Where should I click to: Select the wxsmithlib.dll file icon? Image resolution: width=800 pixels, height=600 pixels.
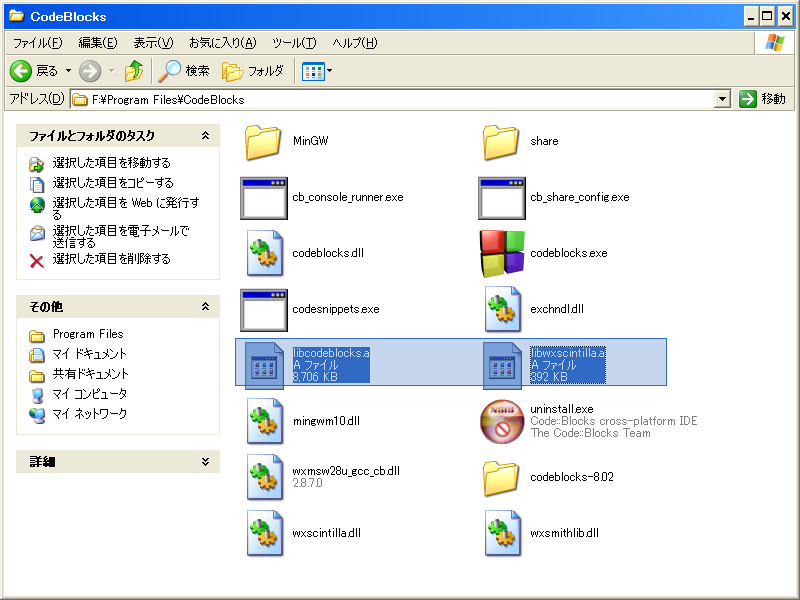tap(503, 533)
